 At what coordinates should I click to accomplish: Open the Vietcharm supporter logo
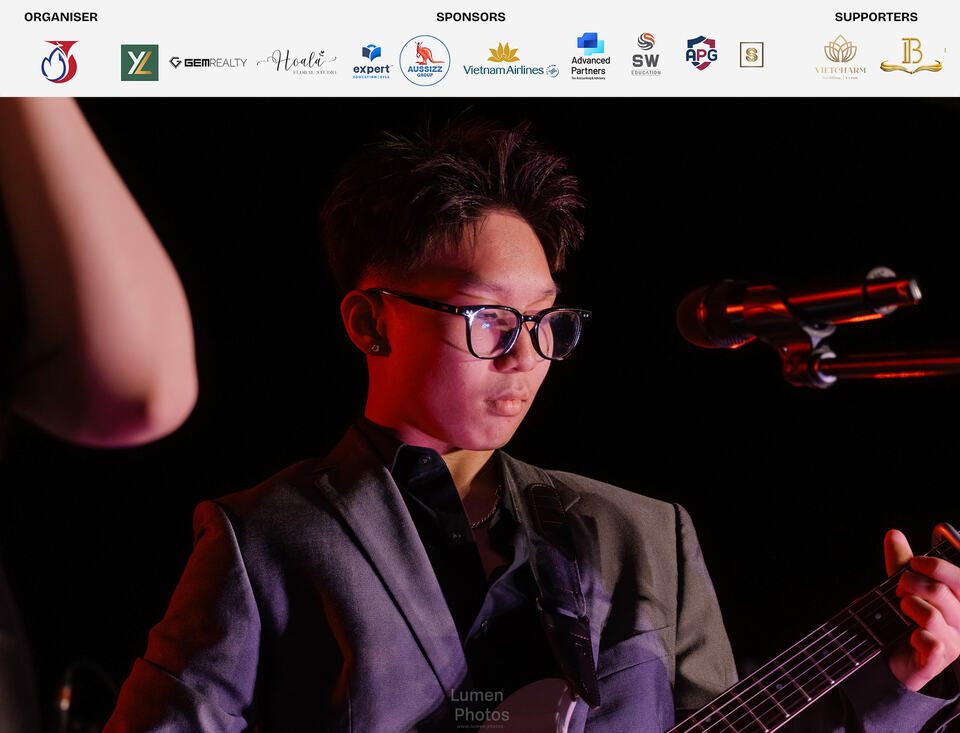[x=841, y=57]
